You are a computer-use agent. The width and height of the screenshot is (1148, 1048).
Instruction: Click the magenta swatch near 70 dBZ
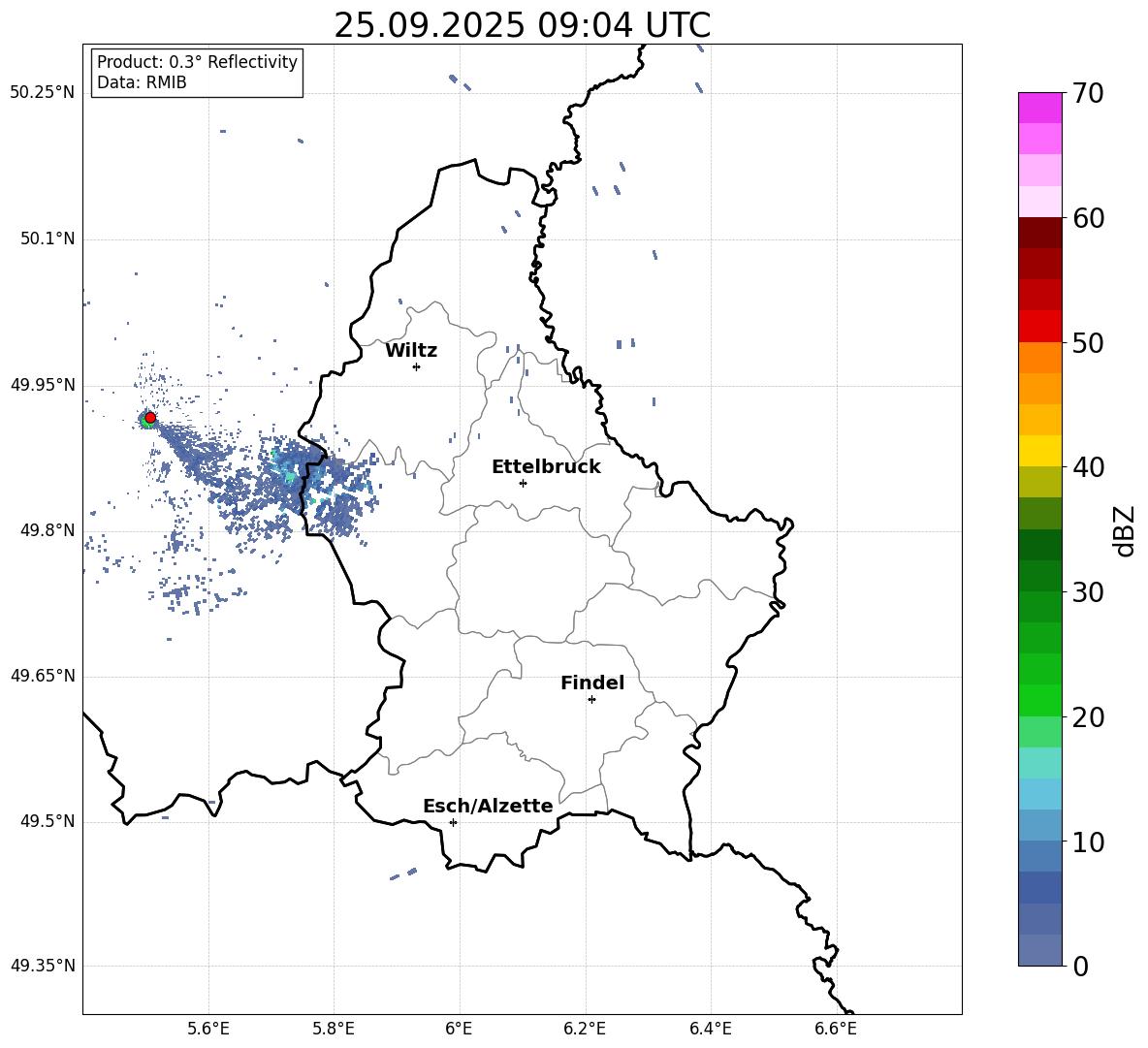[x=1039, y=108]
